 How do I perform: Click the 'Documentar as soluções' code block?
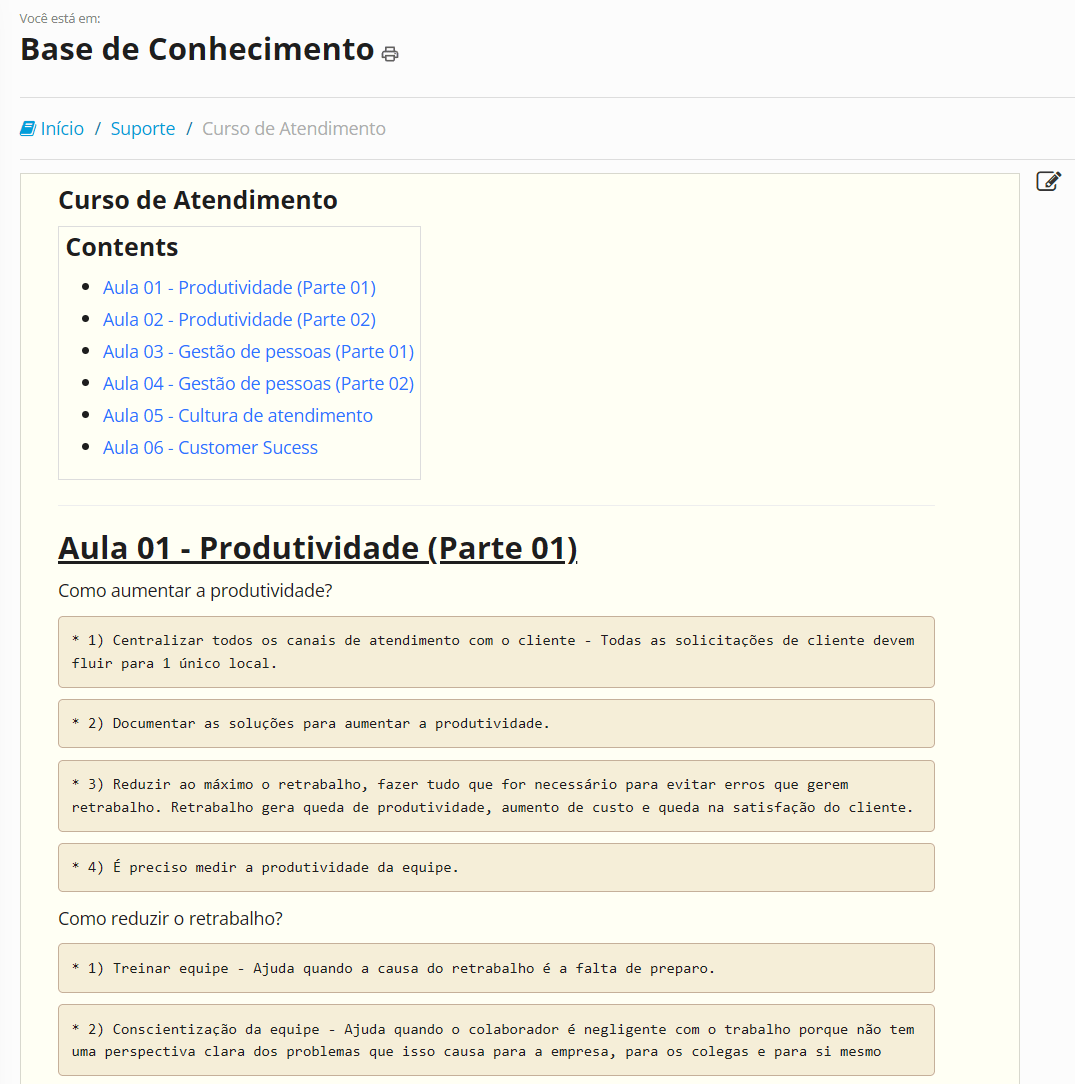(495, 723)
